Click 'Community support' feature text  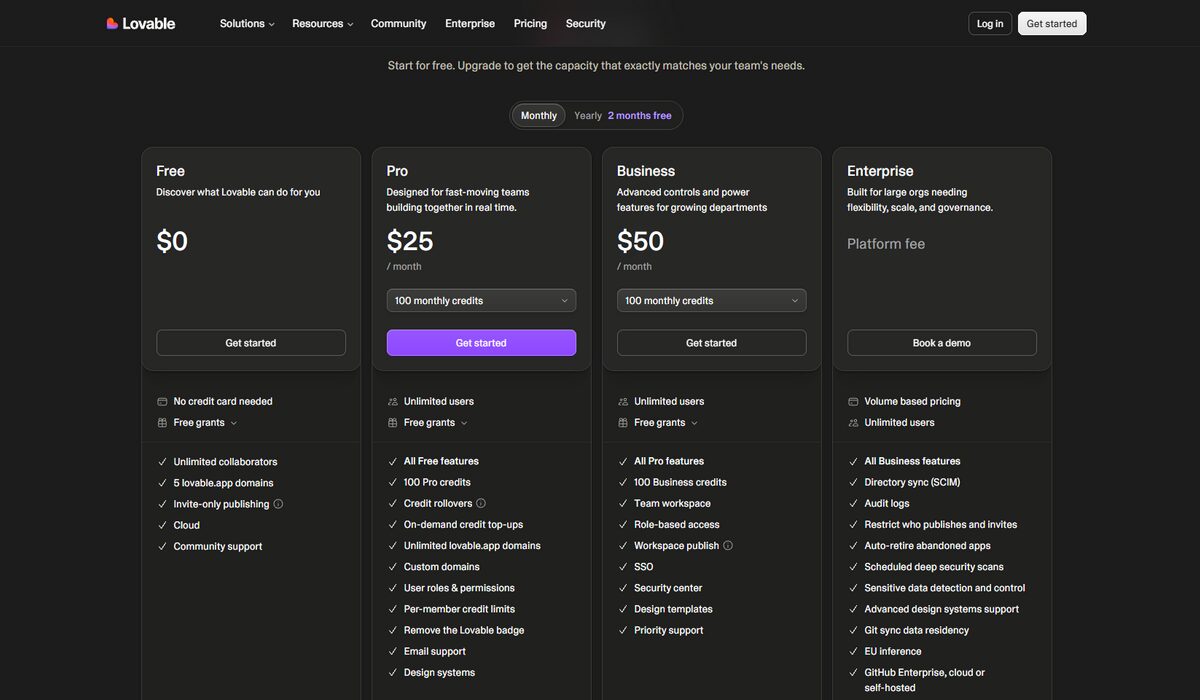[x=218, y=546]
